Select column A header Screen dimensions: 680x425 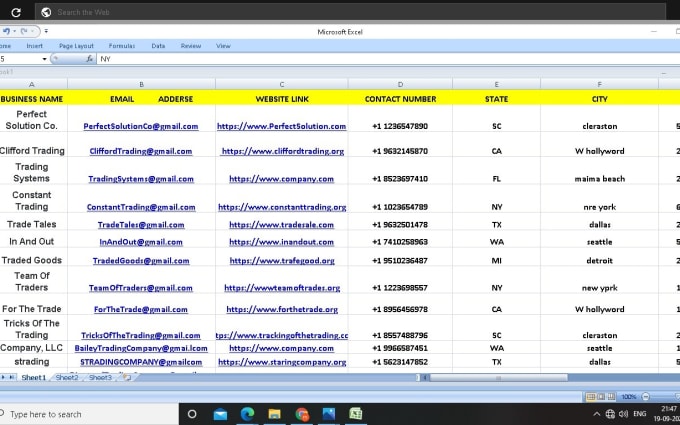click(x=32, y=84)
